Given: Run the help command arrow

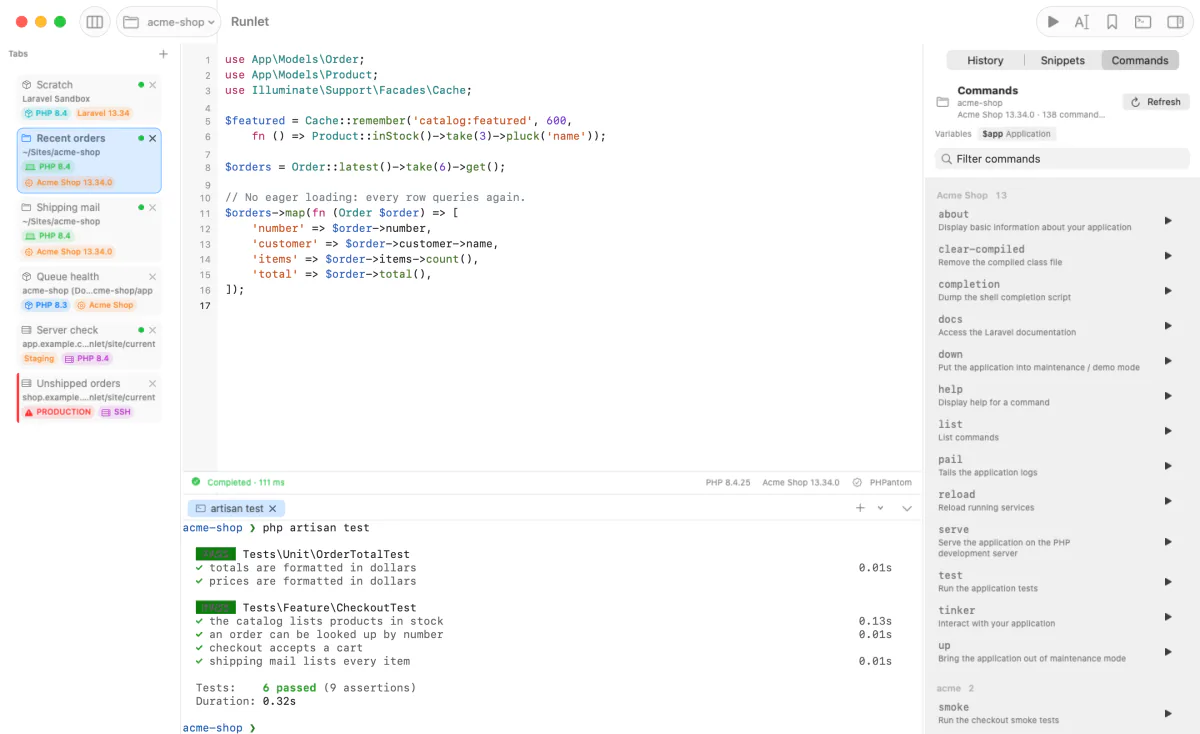Looking at the screenshot, I should [x=1168, y=395].
